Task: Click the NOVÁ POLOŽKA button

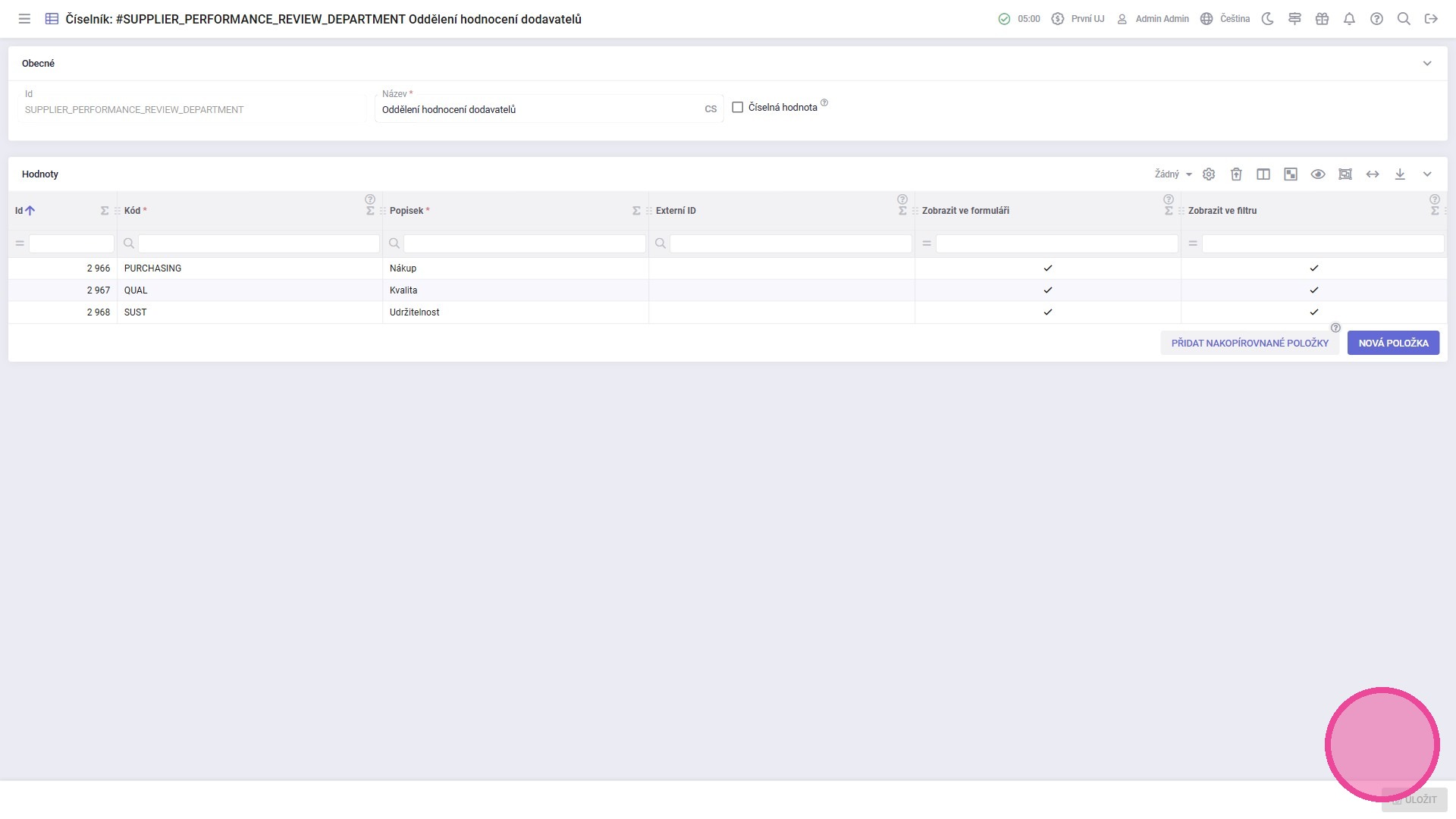Action: (x=1393, y=343)
